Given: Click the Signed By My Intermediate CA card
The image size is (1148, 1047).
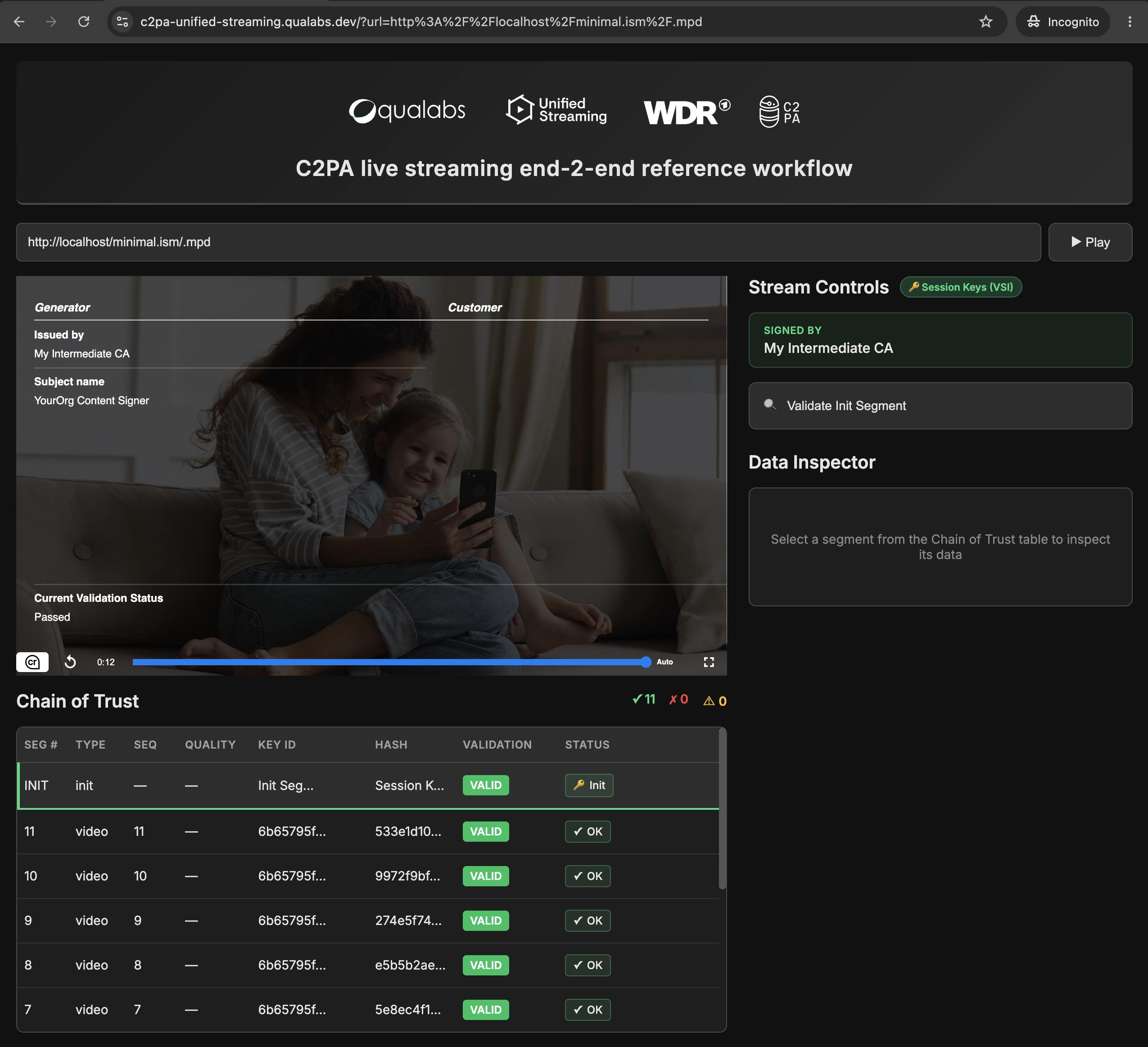Looking at the screenshot, I should click(x=940, y=340).
